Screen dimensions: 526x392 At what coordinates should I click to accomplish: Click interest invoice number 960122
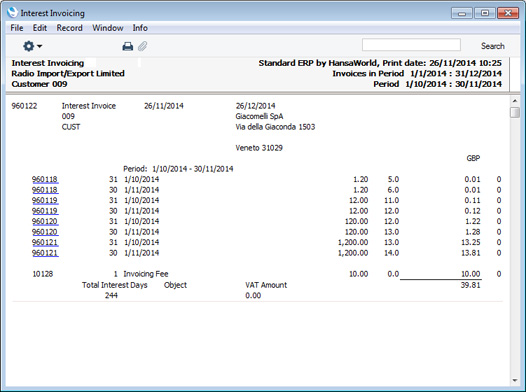[24, 106]
